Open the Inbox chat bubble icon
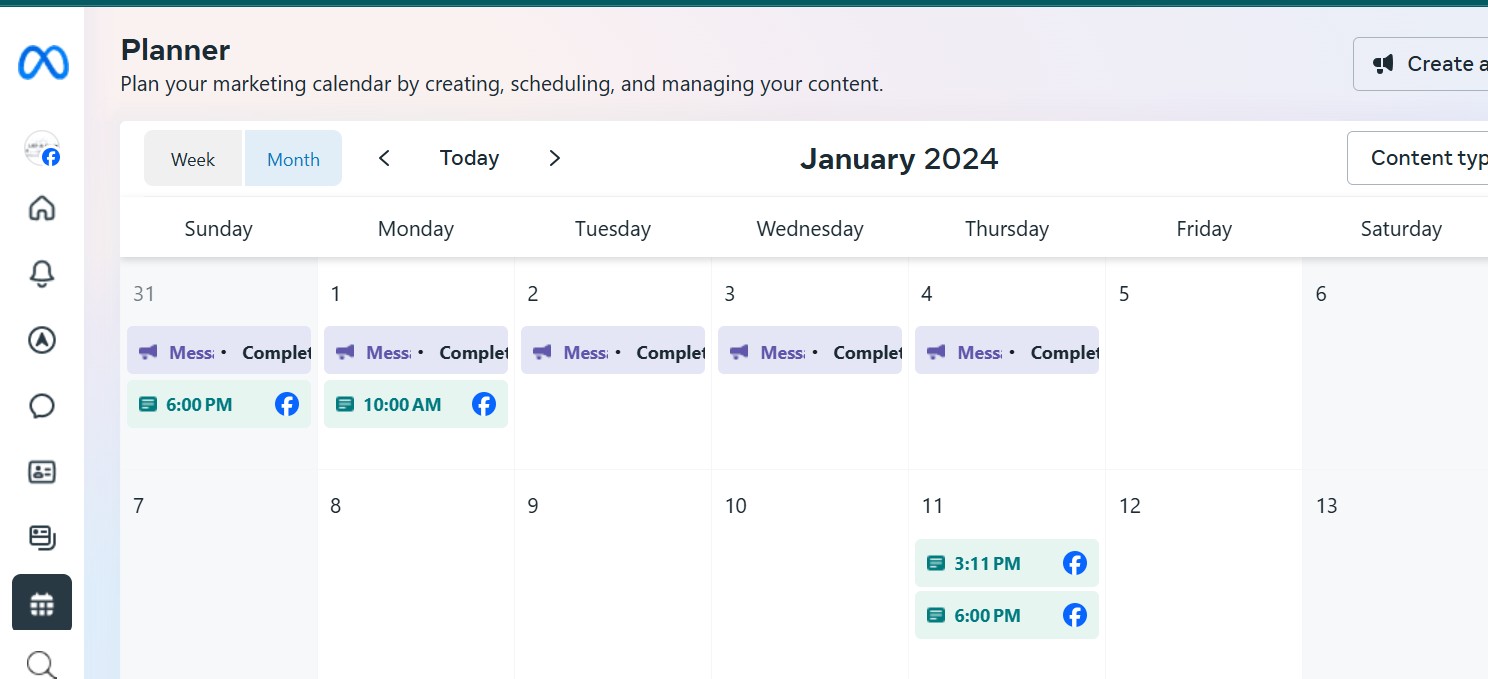Screen dimensions: 1488x679 (x=42, y=406)
